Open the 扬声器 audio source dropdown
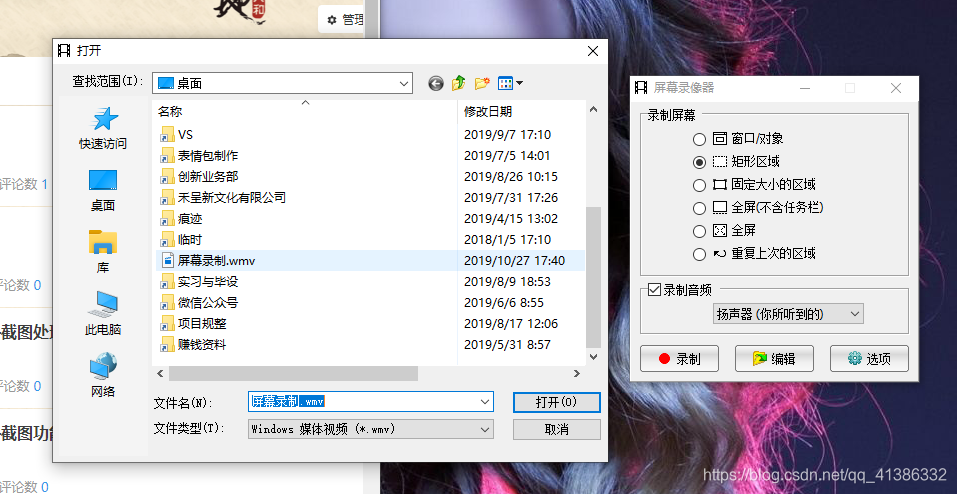The height and width of the screenshot is (494, 957). 788,314
